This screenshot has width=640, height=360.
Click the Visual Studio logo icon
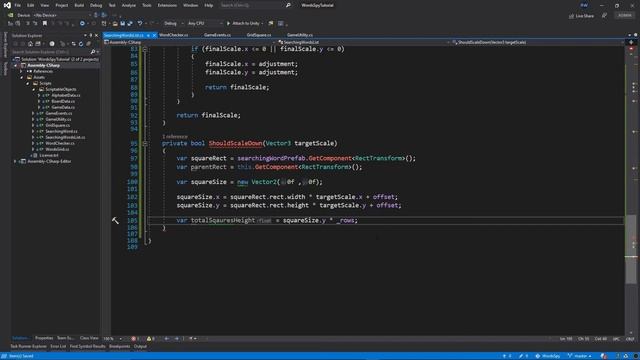tap(7, 5)
